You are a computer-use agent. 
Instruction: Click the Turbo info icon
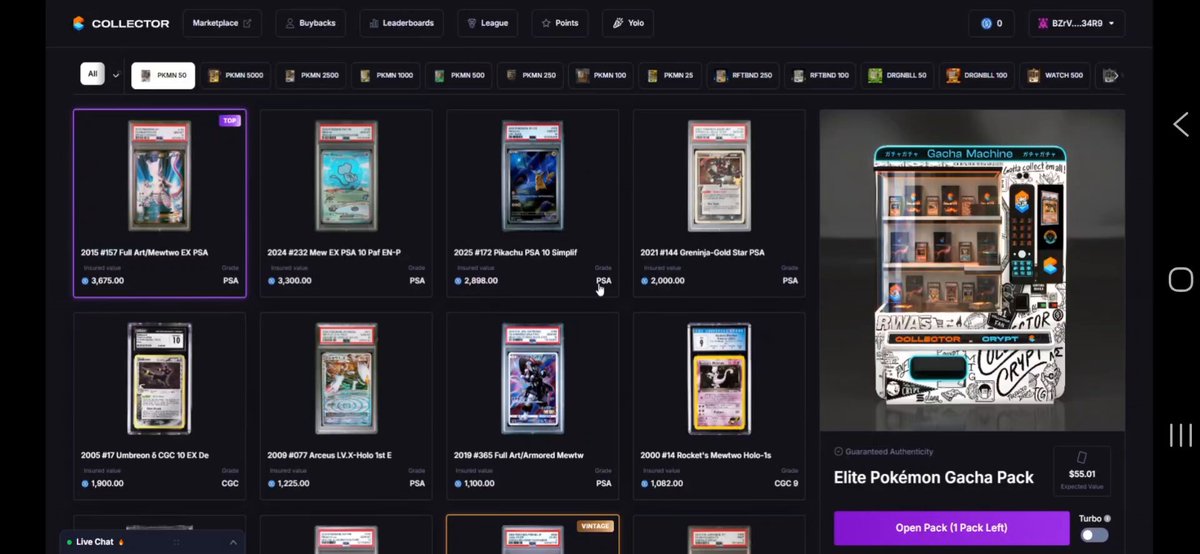[1107, 518]
